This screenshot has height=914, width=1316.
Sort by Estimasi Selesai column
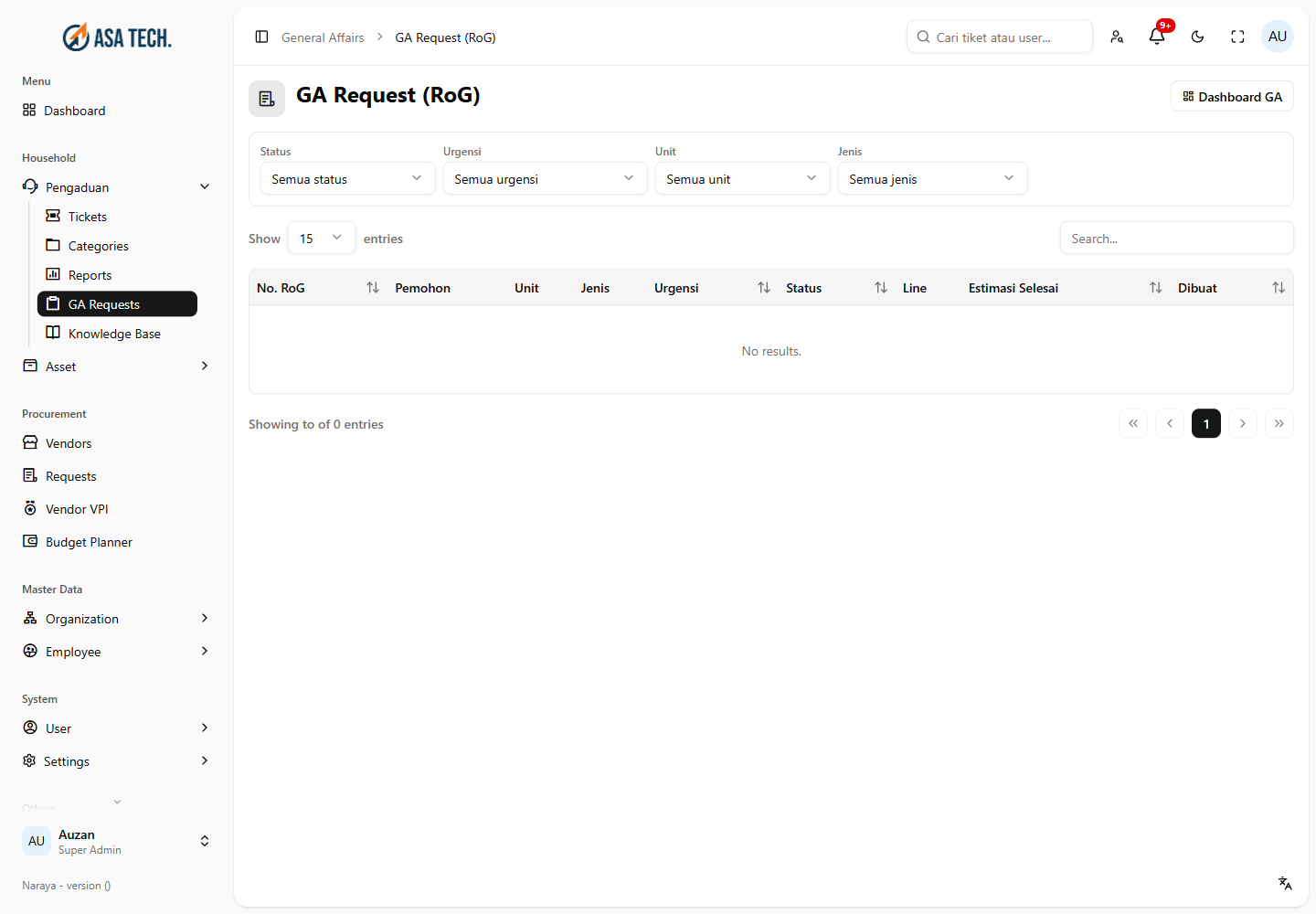tap(1156, 288)
